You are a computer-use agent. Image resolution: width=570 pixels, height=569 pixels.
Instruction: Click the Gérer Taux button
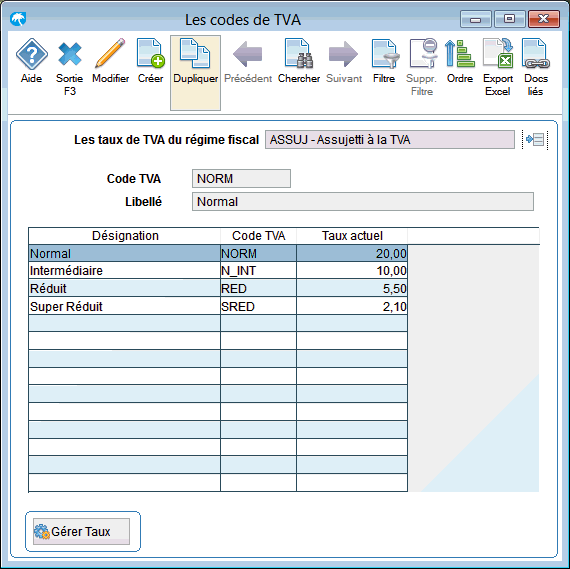pyautogui.click(x=81, y=531)
